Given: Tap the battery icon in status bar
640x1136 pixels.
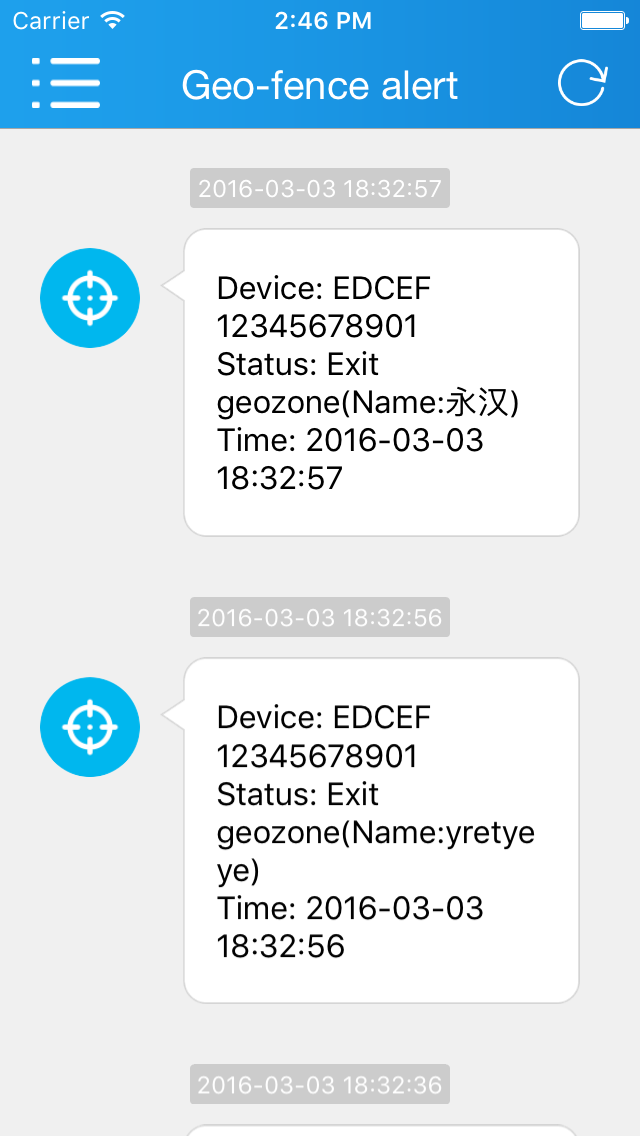Looking at the screenshot, I should click(604, 20).
